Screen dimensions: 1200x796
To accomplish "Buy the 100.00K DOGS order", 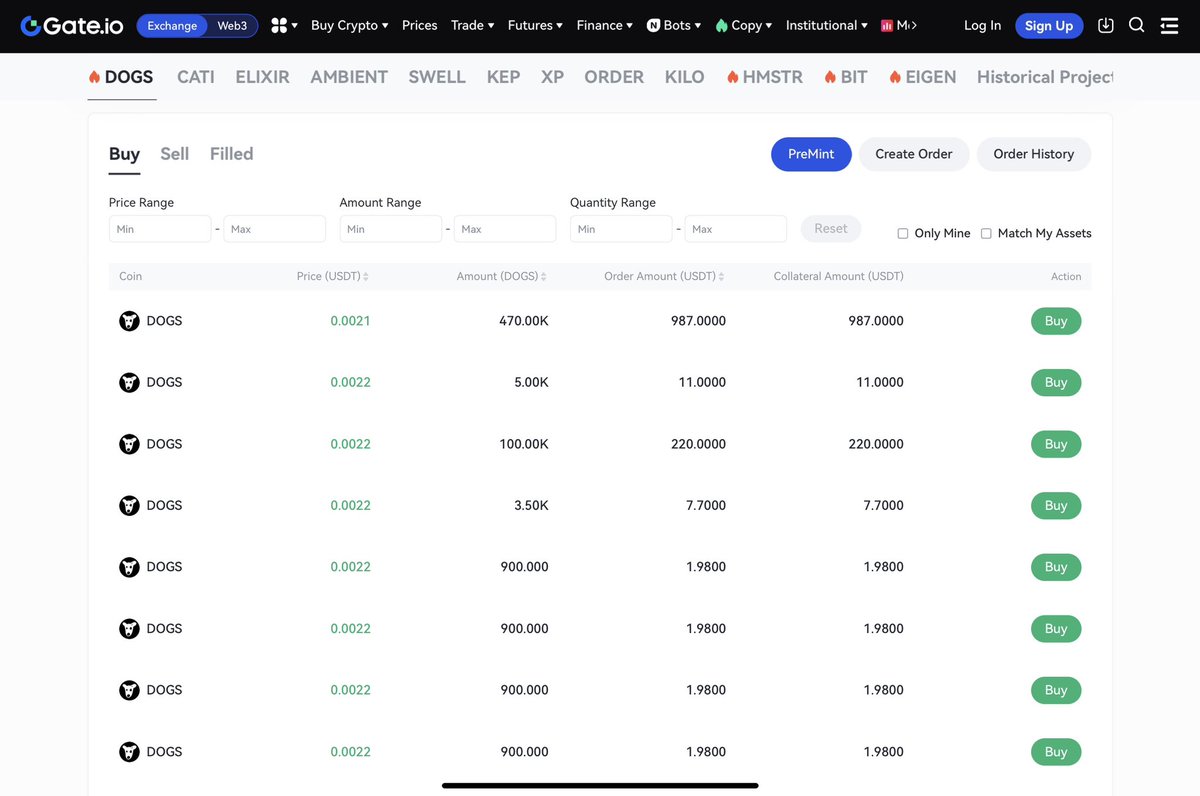I will 1056,444.
